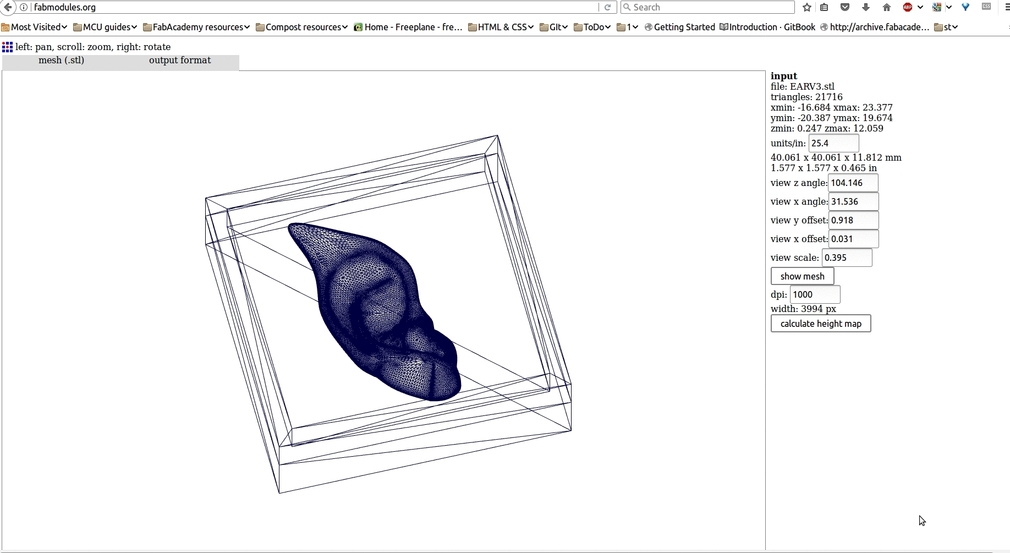Screen dimensions: 1010x553
Task: Open the MCU guides bookmarks folder
Action: [105, 27]
